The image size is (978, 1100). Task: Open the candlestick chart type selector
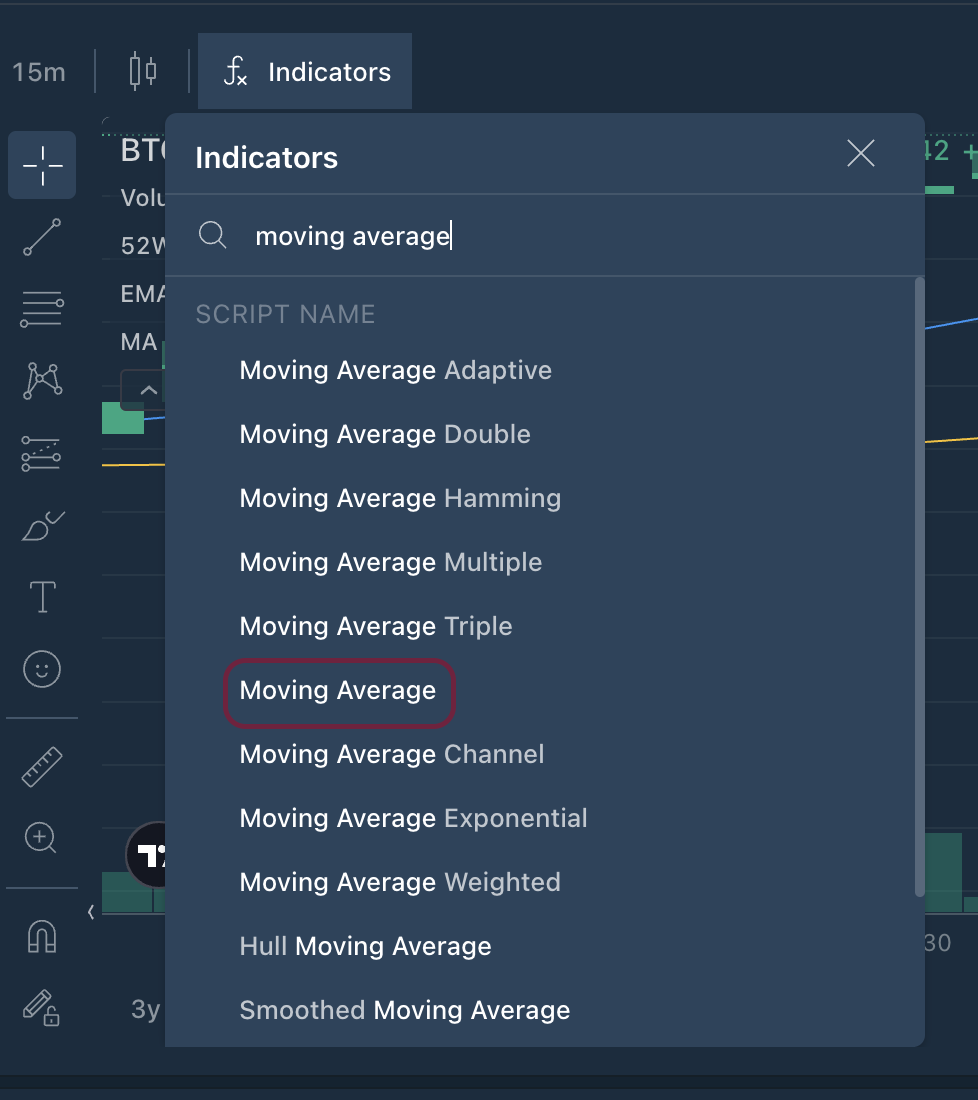point(143,72)
